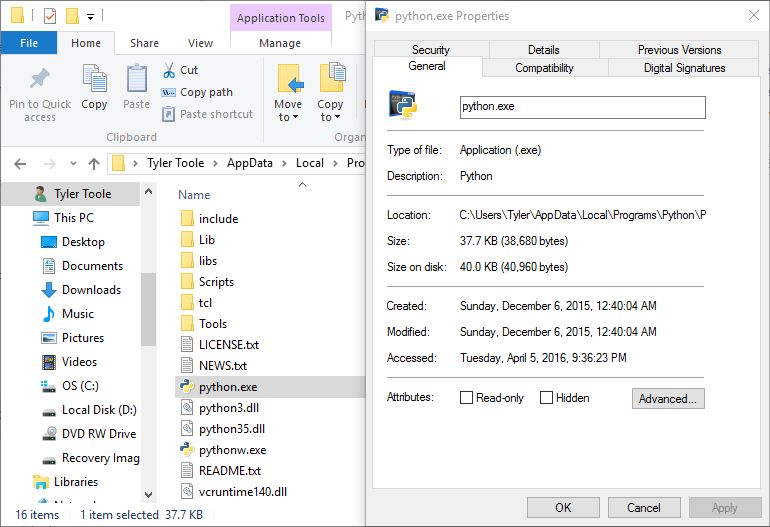The image size is (770, 527).
Task: Select the python.exe file icon
Action: (x=187, y=387)
